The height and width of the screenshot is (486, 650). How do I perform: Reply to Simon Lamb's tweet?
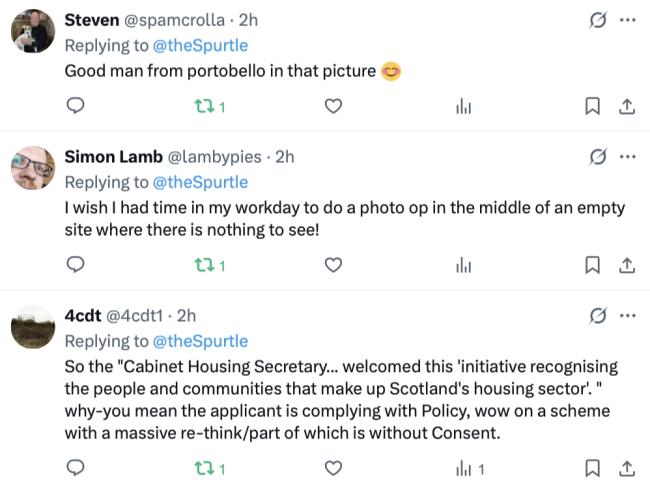pyautogui.click(x=75, y=265)
